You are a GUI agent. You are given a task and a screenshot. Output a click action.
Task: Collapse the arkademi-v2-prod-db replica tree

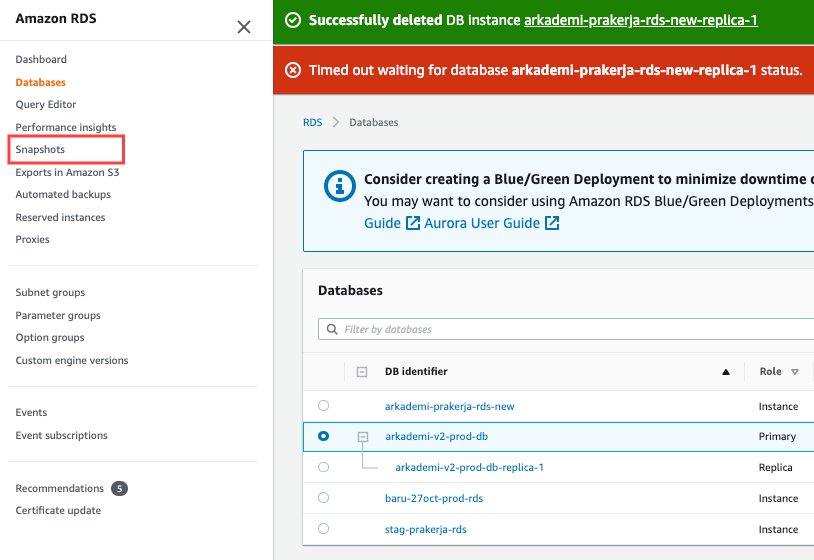363,437
